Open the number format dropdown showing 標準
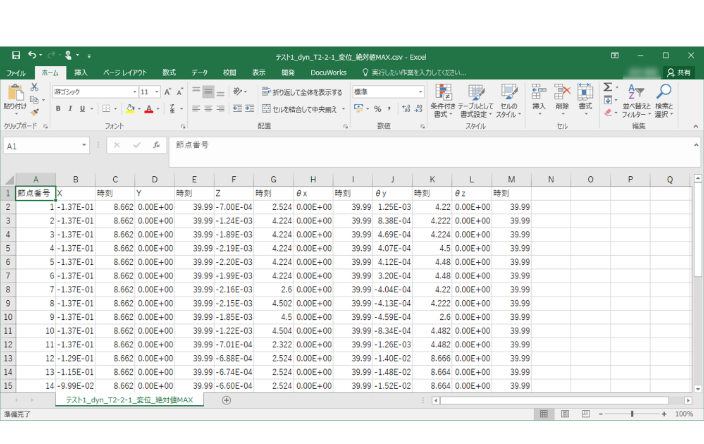The height and width of the screenshot is (444, 704). pos(420,92)
